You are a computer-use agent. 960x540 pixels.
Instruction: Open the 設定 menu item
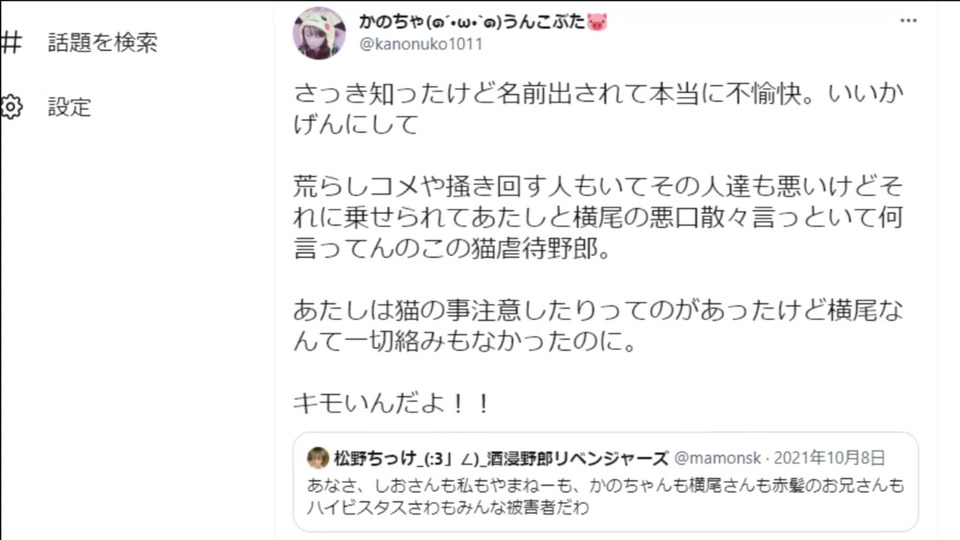pos(69,107)
